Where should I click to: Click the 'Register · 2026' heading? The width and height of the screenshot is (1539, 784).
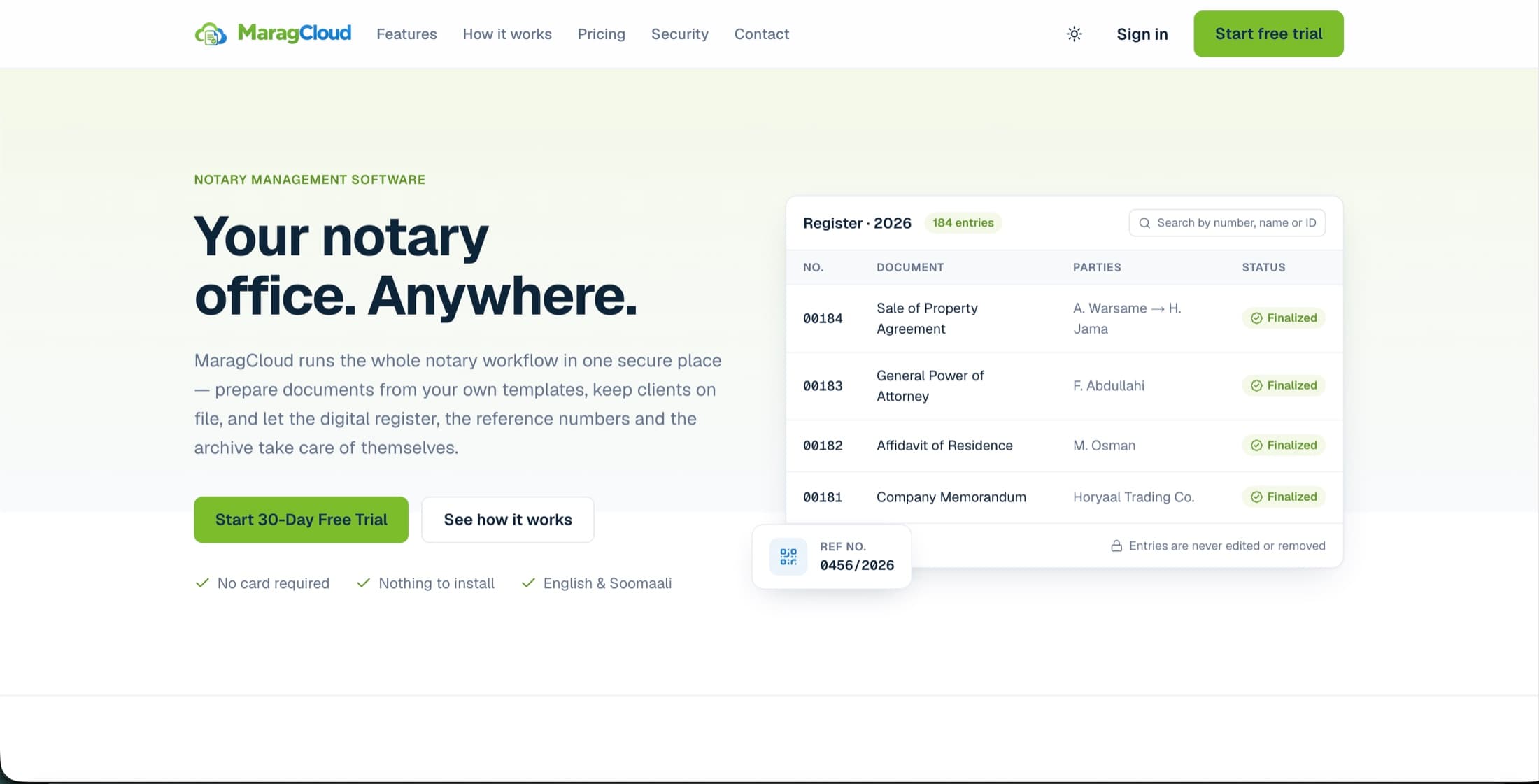tap(857, 223)
